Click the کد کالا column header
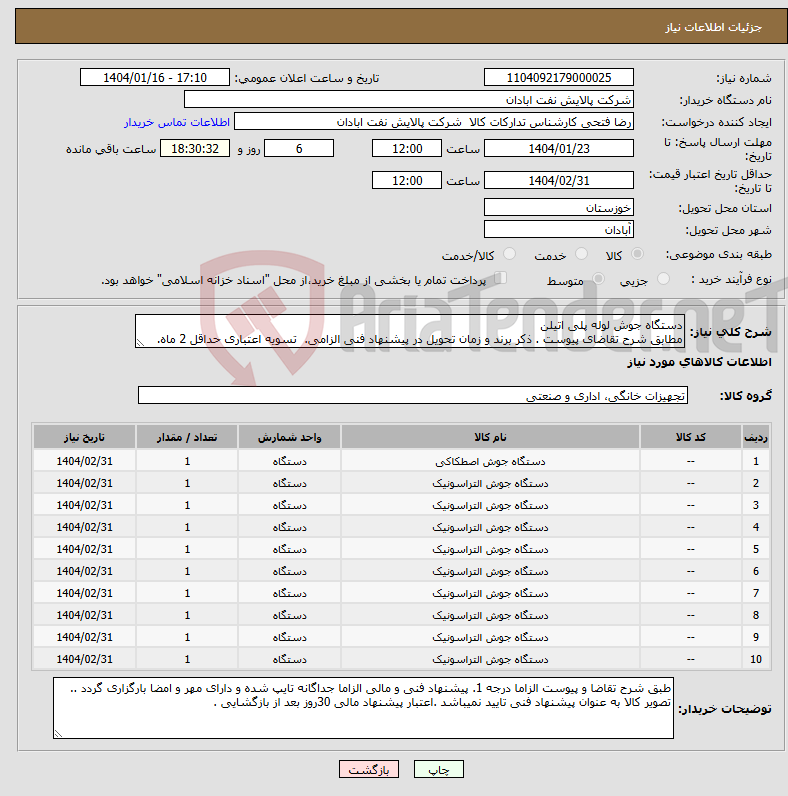Screen dimensions: 788x796 click(x=691, y=437)
